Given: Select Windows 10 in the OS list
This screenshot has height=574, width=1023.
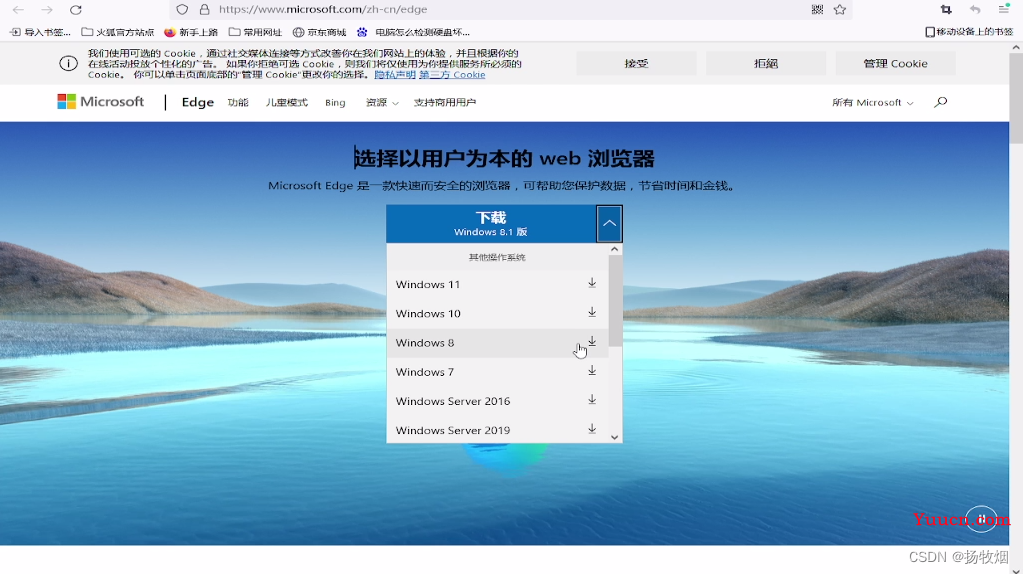Looking at the screenshot, I should pyautogui.click(x=497, y=314).
